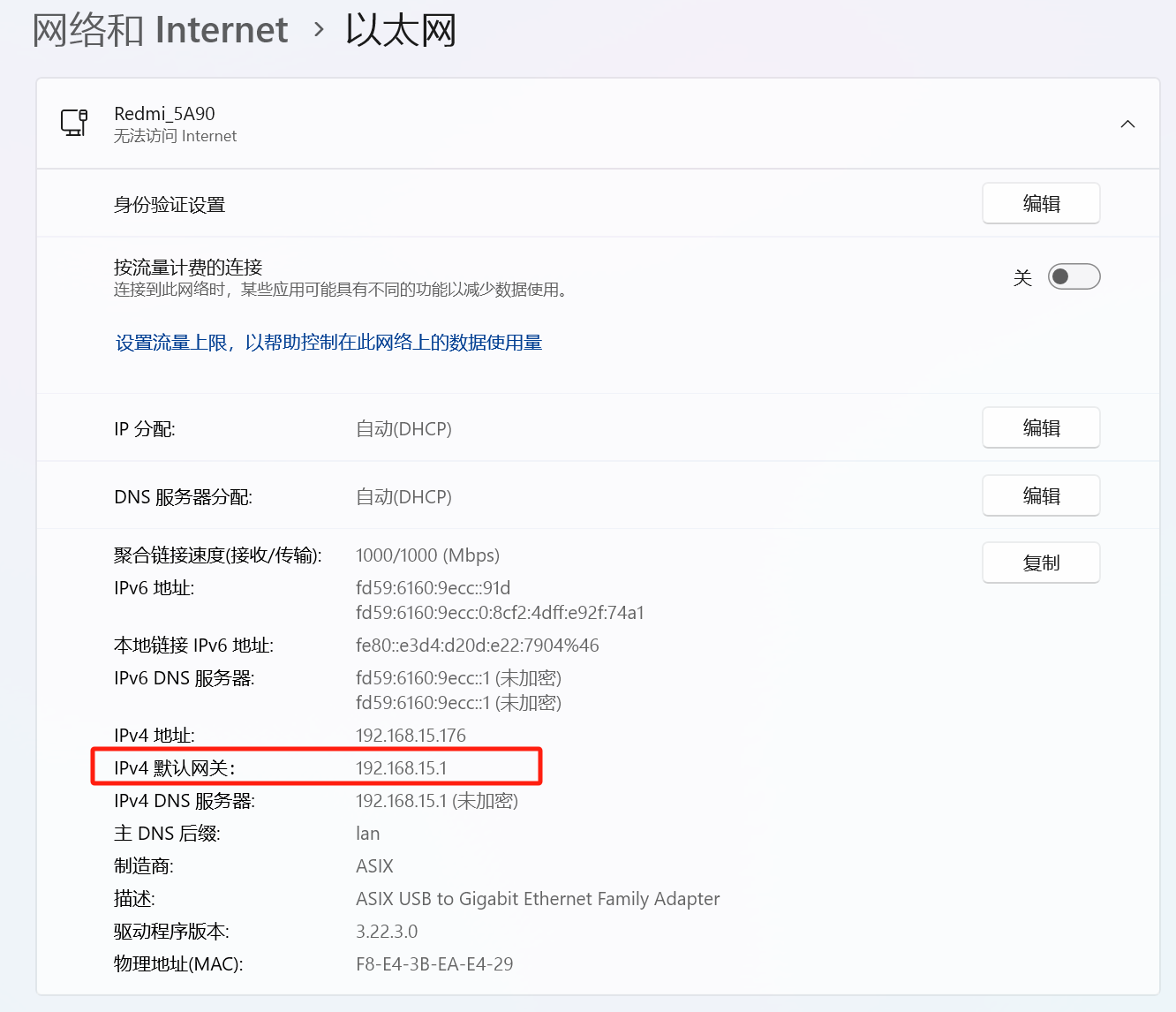Collapse the Redmi_5A90 network details section
This screenshot has height=1012, width=1176.
tap(1127, 124)
